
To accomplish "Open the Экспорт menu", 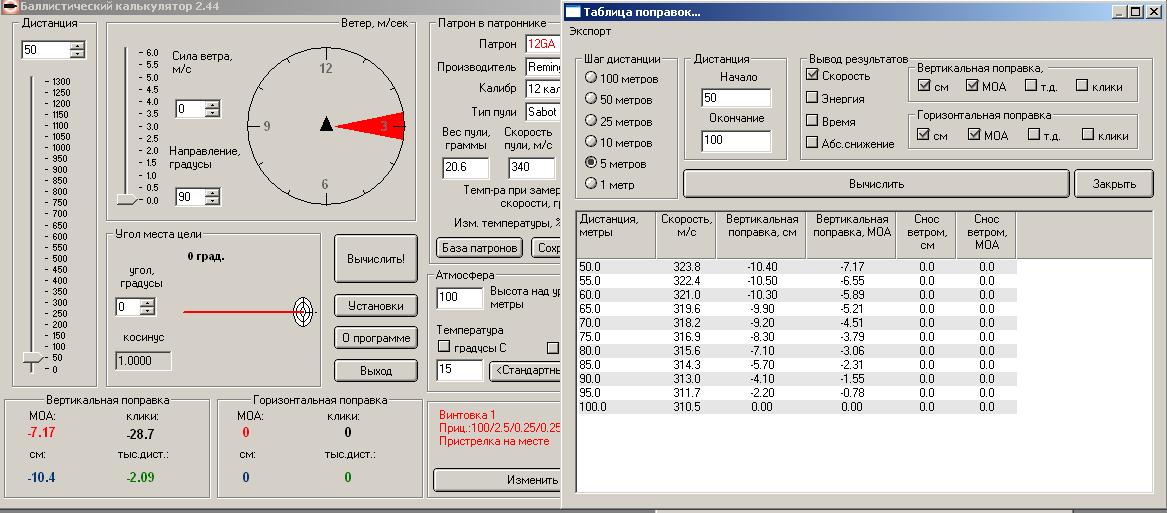I will coord(589,31).
